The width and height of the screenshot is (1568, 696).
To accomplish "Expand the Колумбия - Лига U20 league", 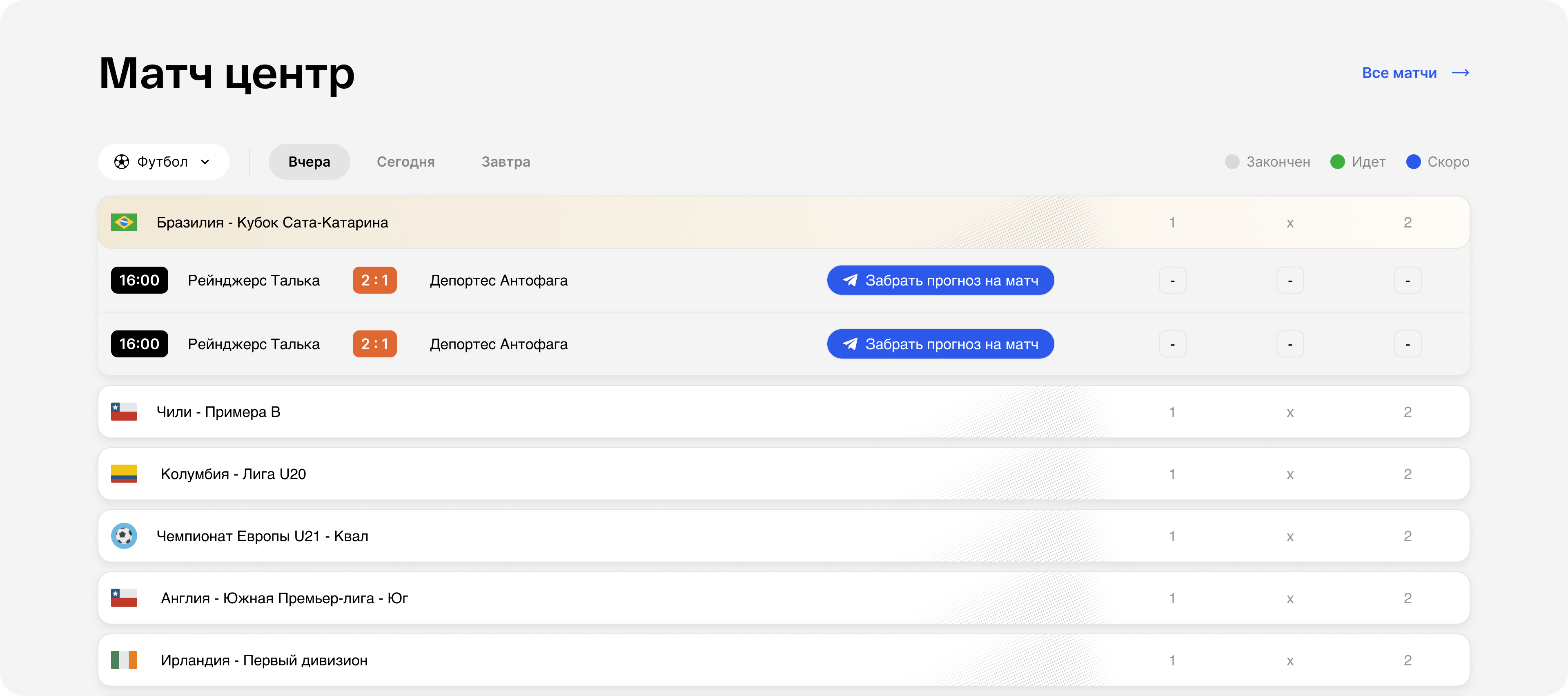I will (784, 474).
